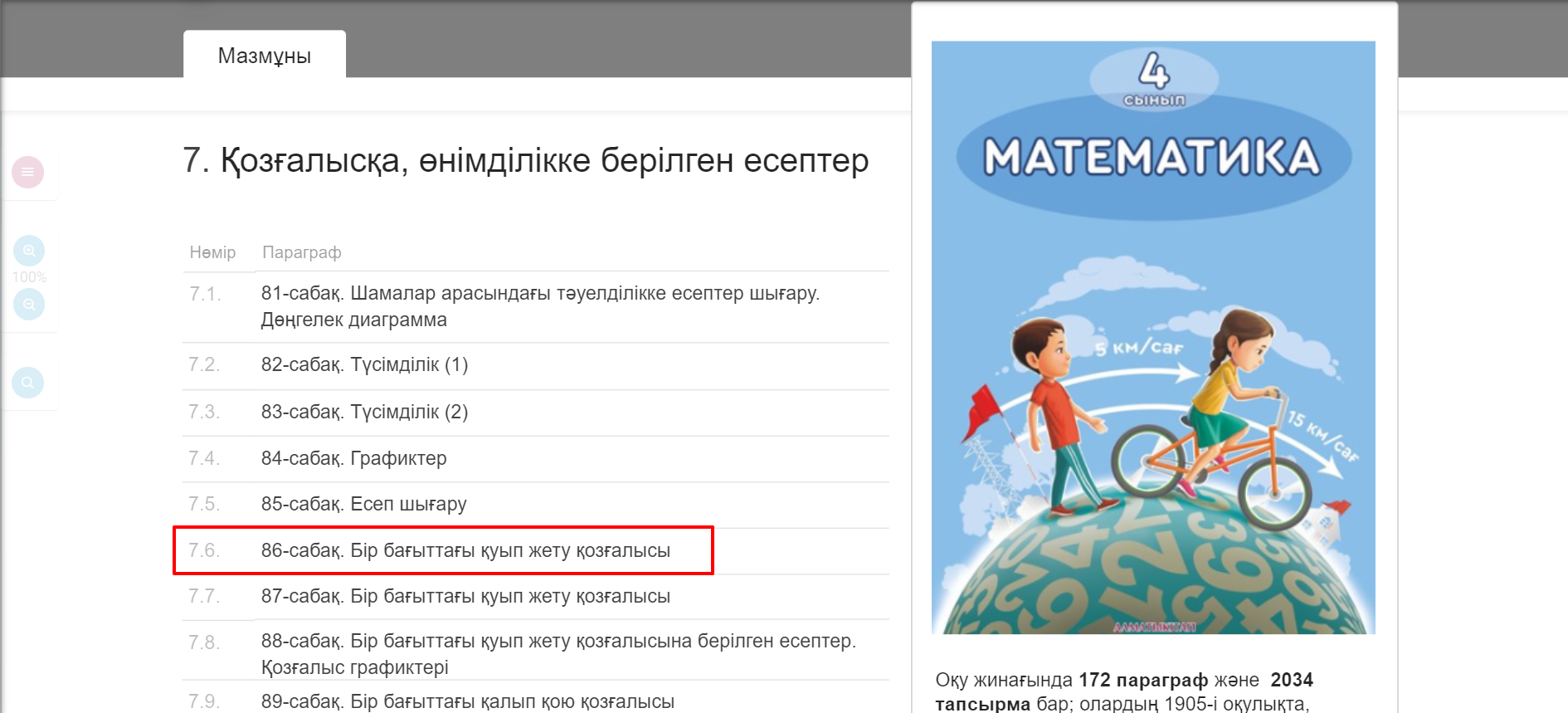Open lesson 82-сабақ Түсімділік (1)
1568x713 pixels.
click(x=364, y=364)
